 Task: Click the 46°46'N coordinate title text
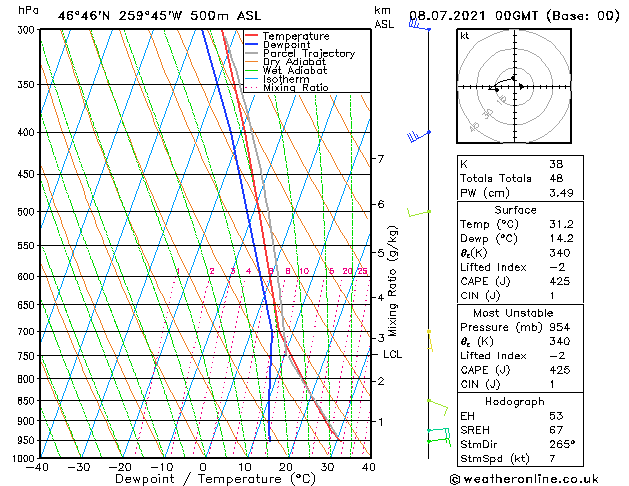pos(83,16)
